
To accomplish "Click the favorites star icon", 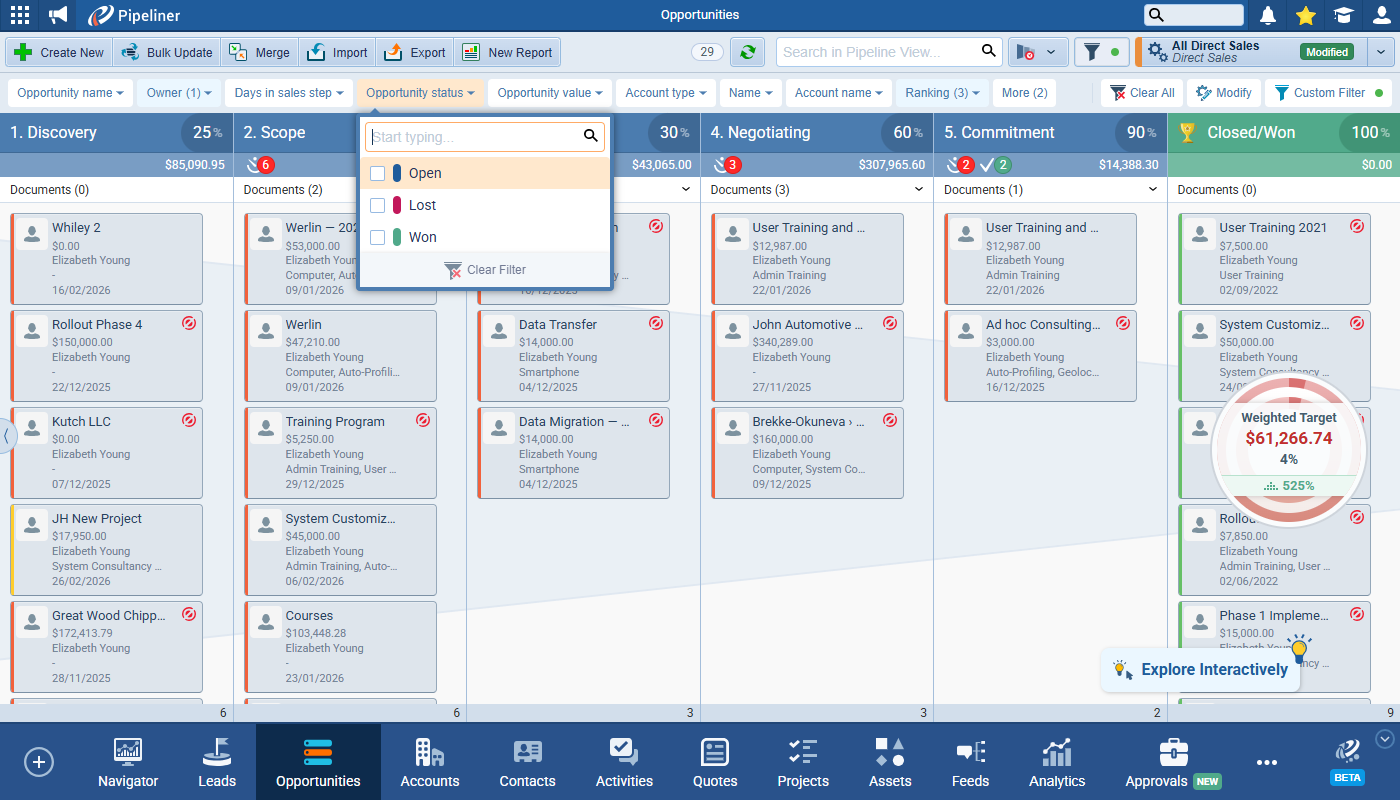I will coord(1305,15).
